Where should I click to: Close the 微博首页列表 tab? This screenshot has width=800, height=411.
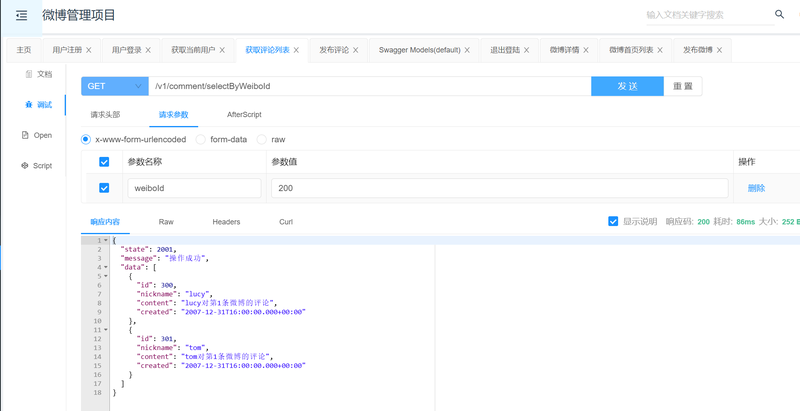point(660,50)
